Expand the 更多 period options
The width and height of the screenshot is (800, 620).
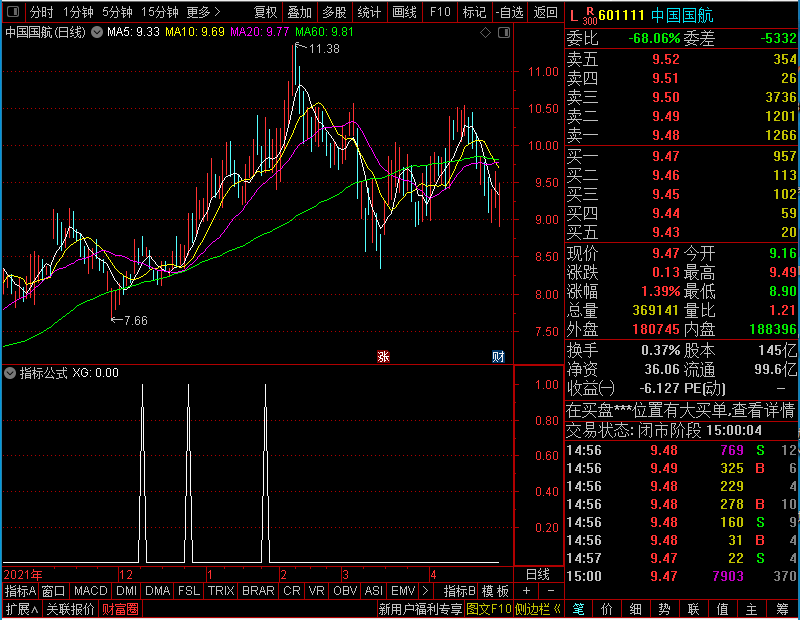pos(204,12)
